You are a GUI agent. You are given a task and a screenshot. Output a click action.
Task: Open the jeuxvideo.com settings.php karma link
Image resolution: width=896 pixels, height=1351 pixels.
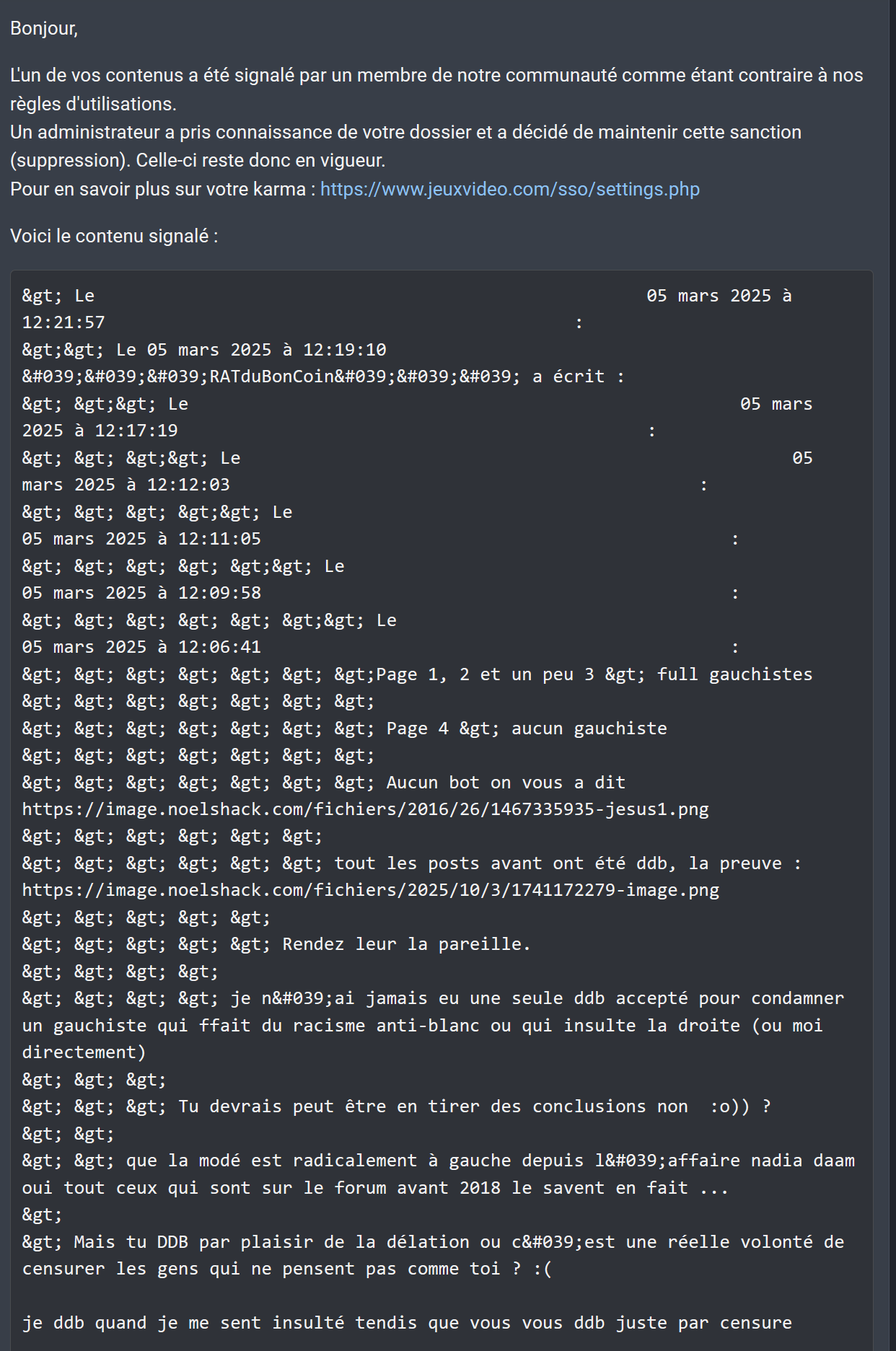click(509, 189)
